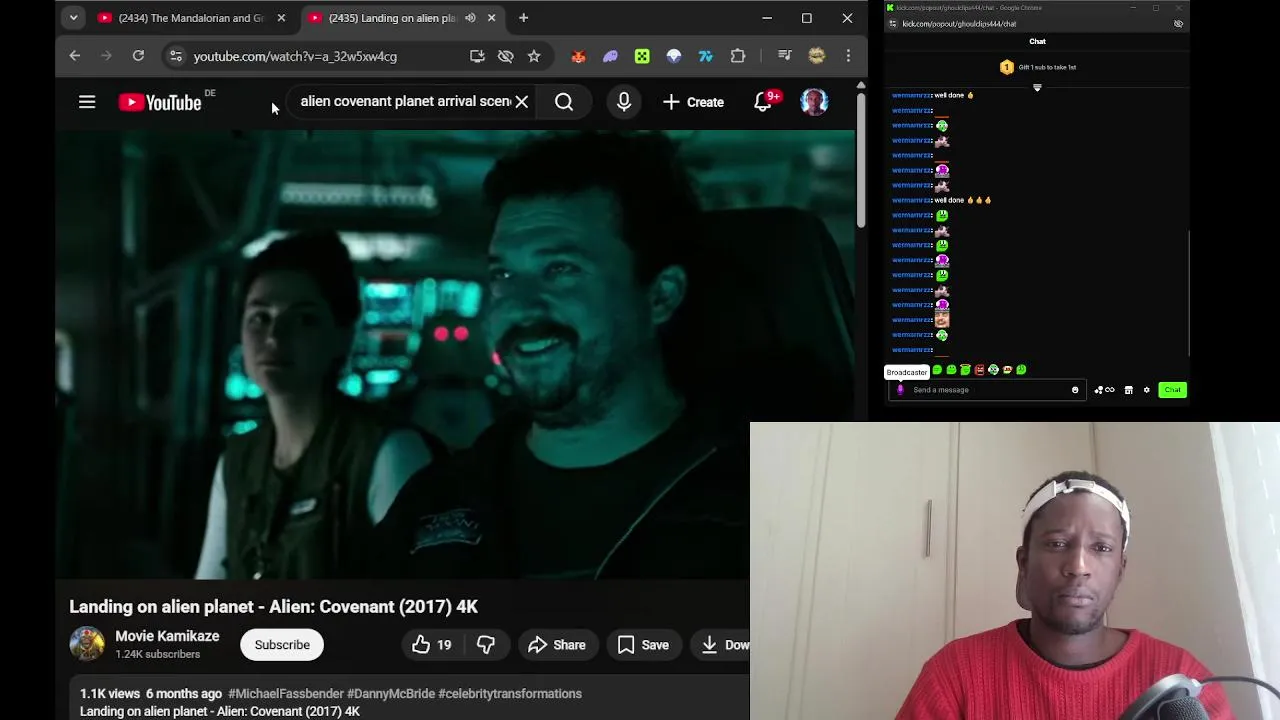The image size is (1280, 720).
Task: Open a new browser tab
Action: [x=523, y=18]
